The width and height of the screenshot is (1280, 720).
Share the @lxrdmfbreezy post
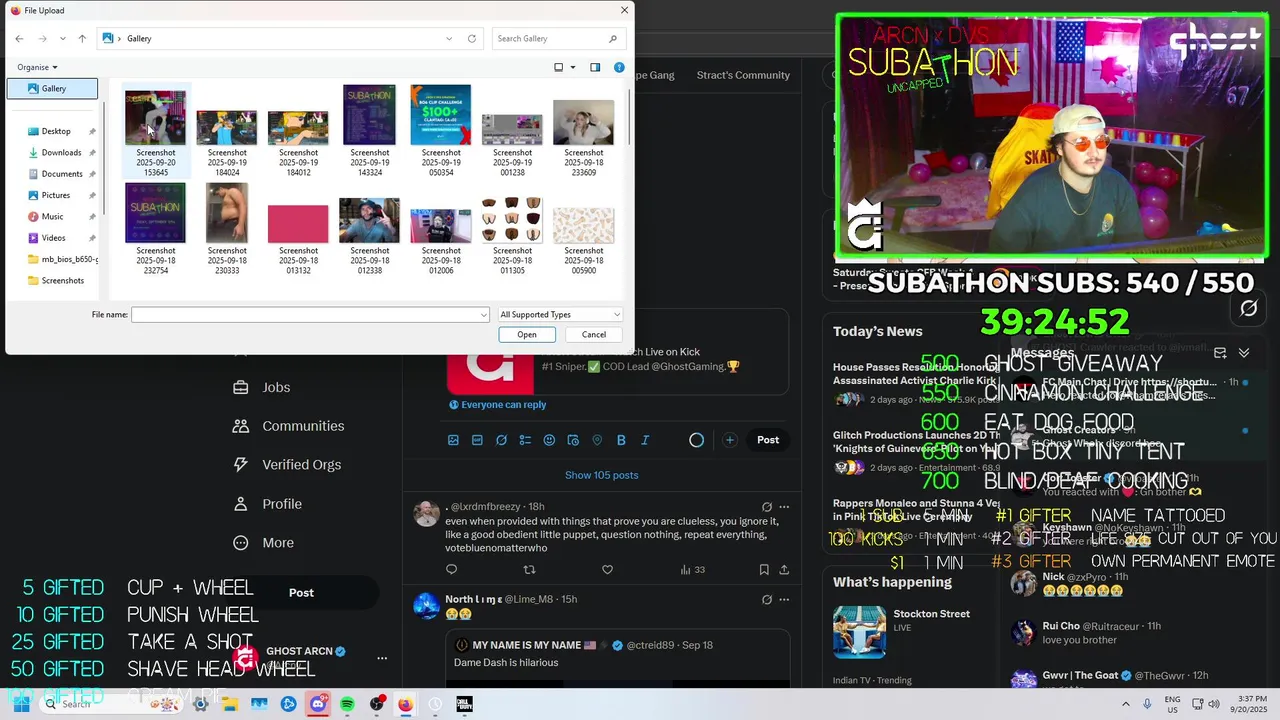784,570
